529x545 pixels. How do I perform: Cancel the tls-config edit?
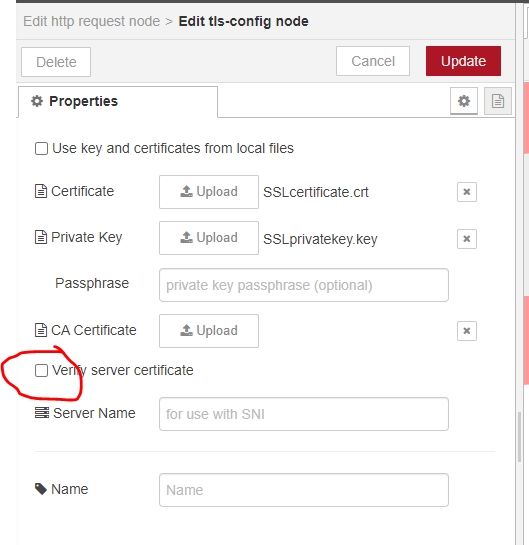373,61
